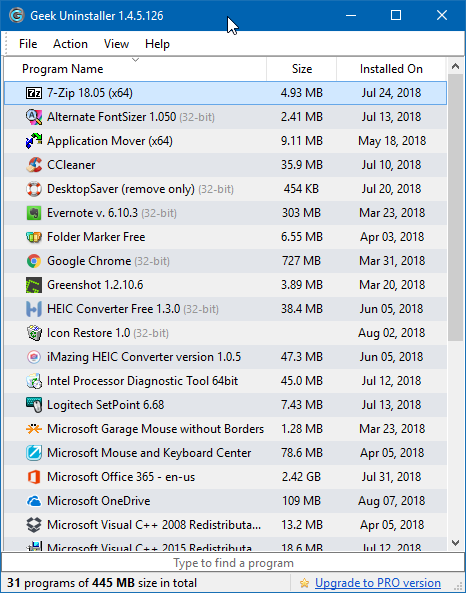Click the iMazing HEIC Converter icon
Viewport: 466px width, 593px height.
[x=34, y=357]
